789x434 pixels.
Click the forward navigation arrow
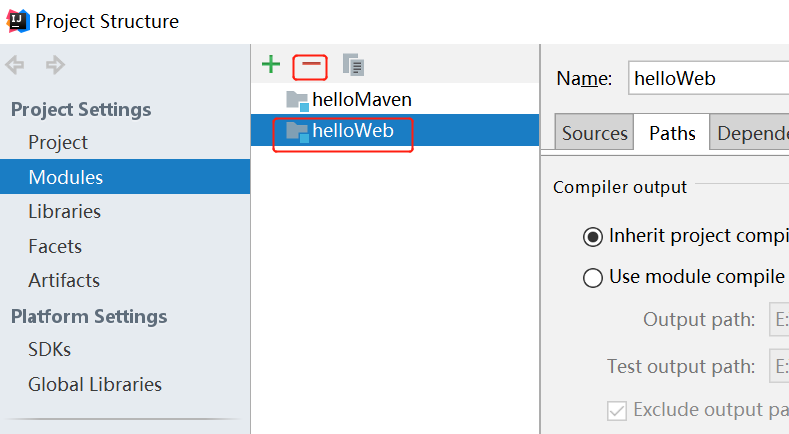[x=55, y=65]
